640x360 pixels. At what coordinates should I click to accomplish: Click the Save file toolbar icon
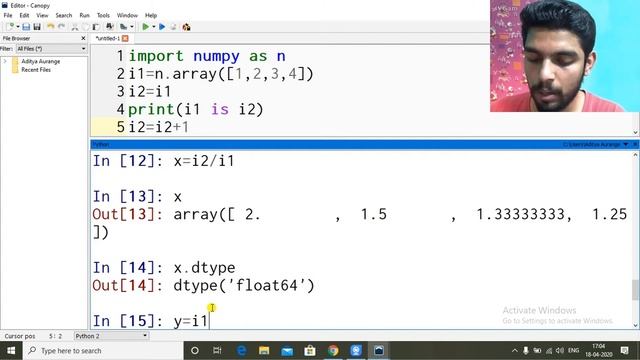click(26, 27)
